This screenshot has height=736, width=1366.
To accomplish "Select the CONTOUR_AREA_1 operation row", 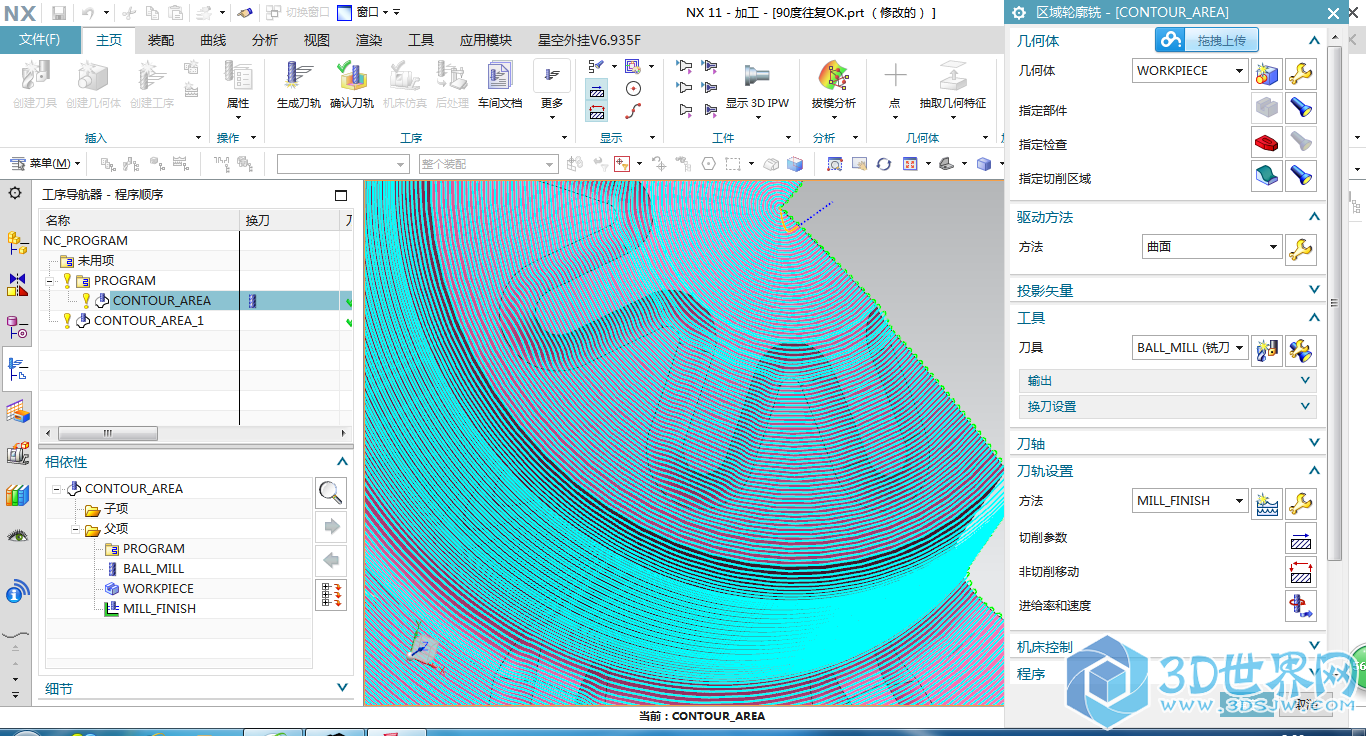I will [148, 320].
